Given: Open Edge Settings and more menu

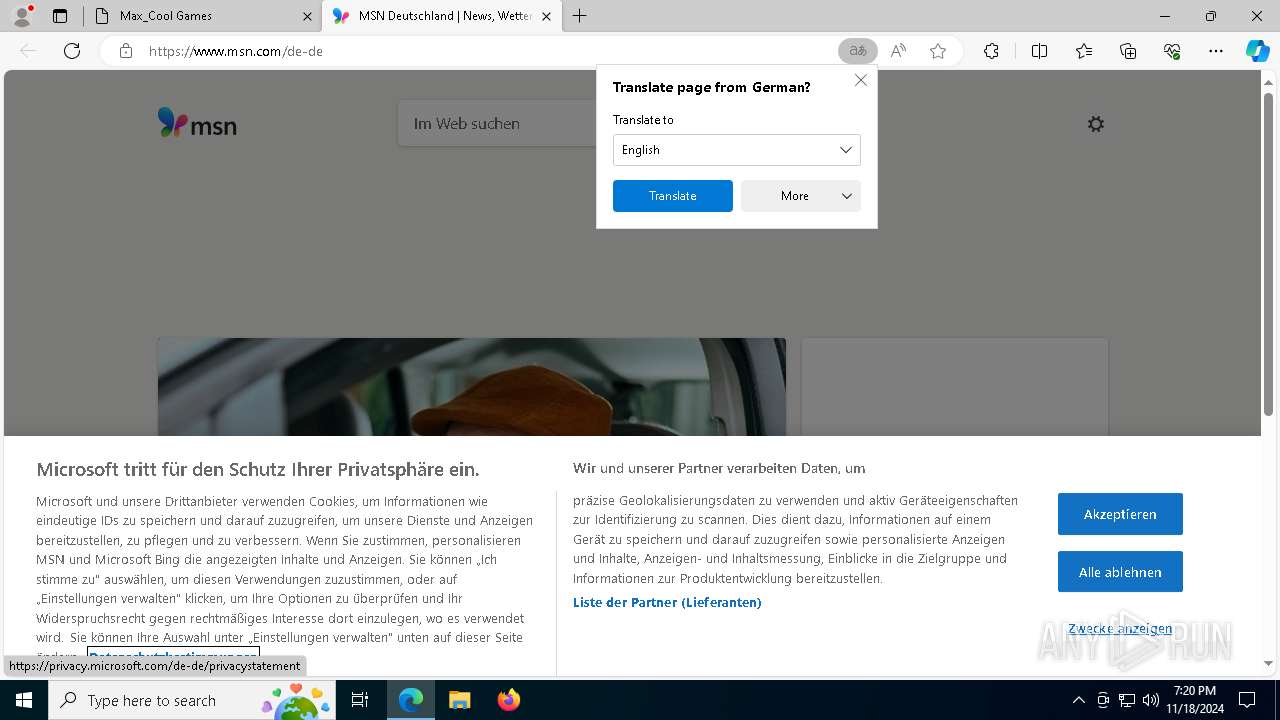Looking at the screenshot, I should click(1216, 51).
